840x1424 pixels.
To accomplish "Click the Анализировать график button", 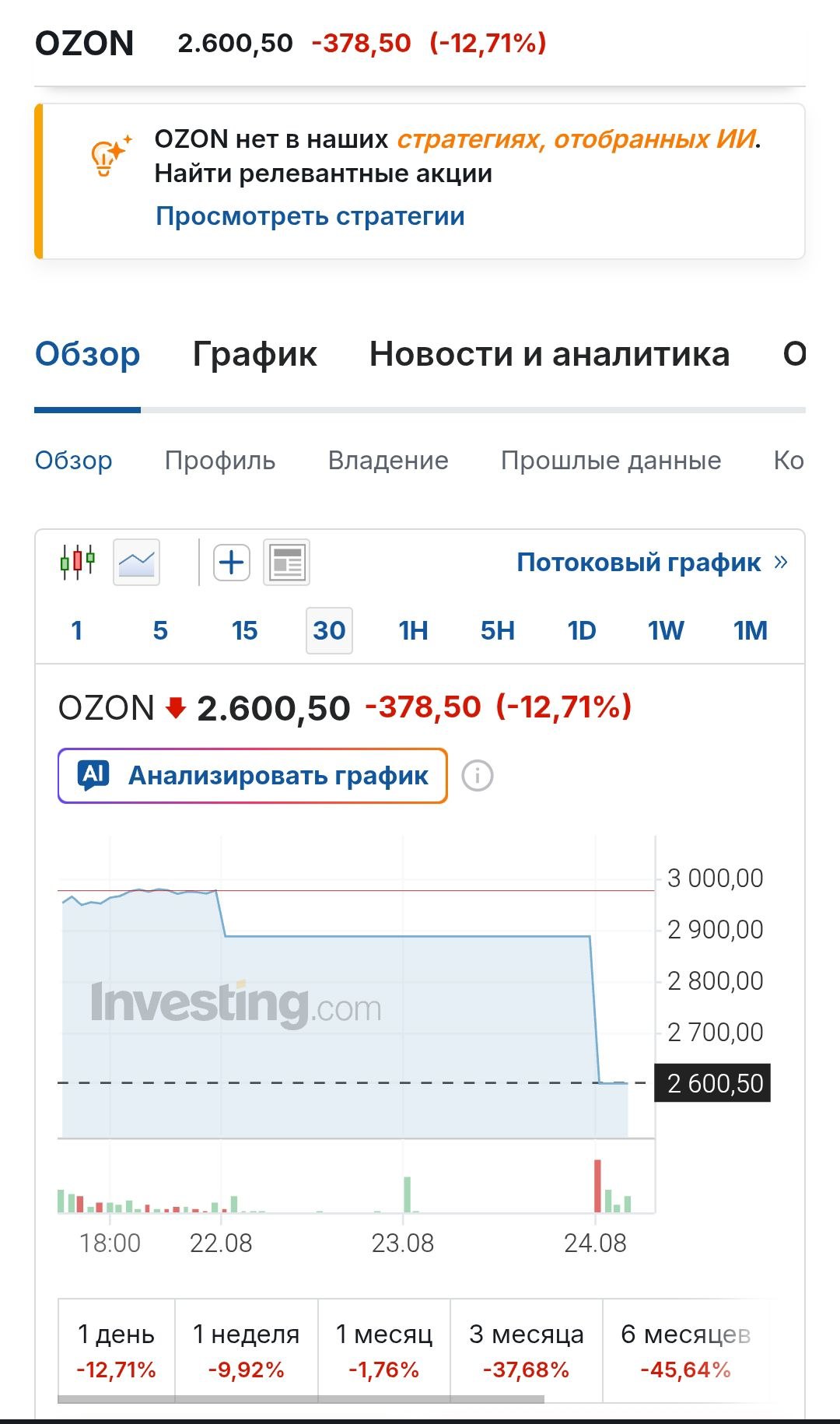I will coord(253,776).
